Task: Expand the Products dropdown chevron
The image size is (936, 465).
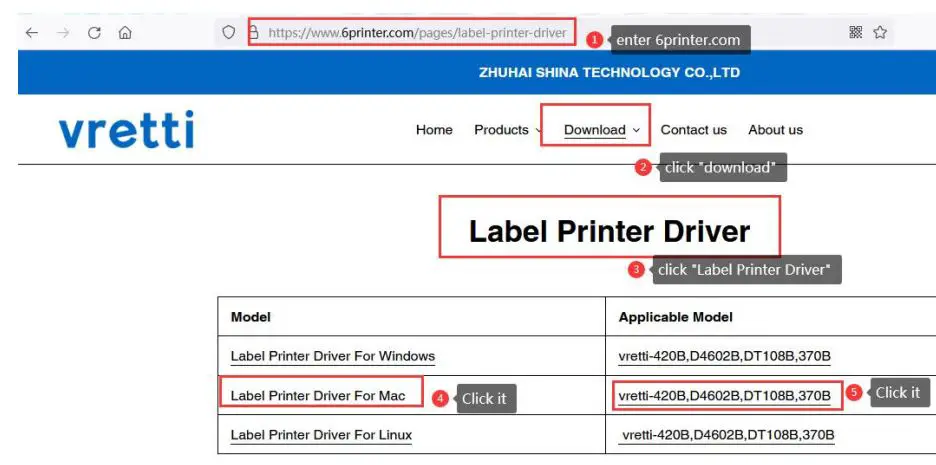Action: coord(538,130)
